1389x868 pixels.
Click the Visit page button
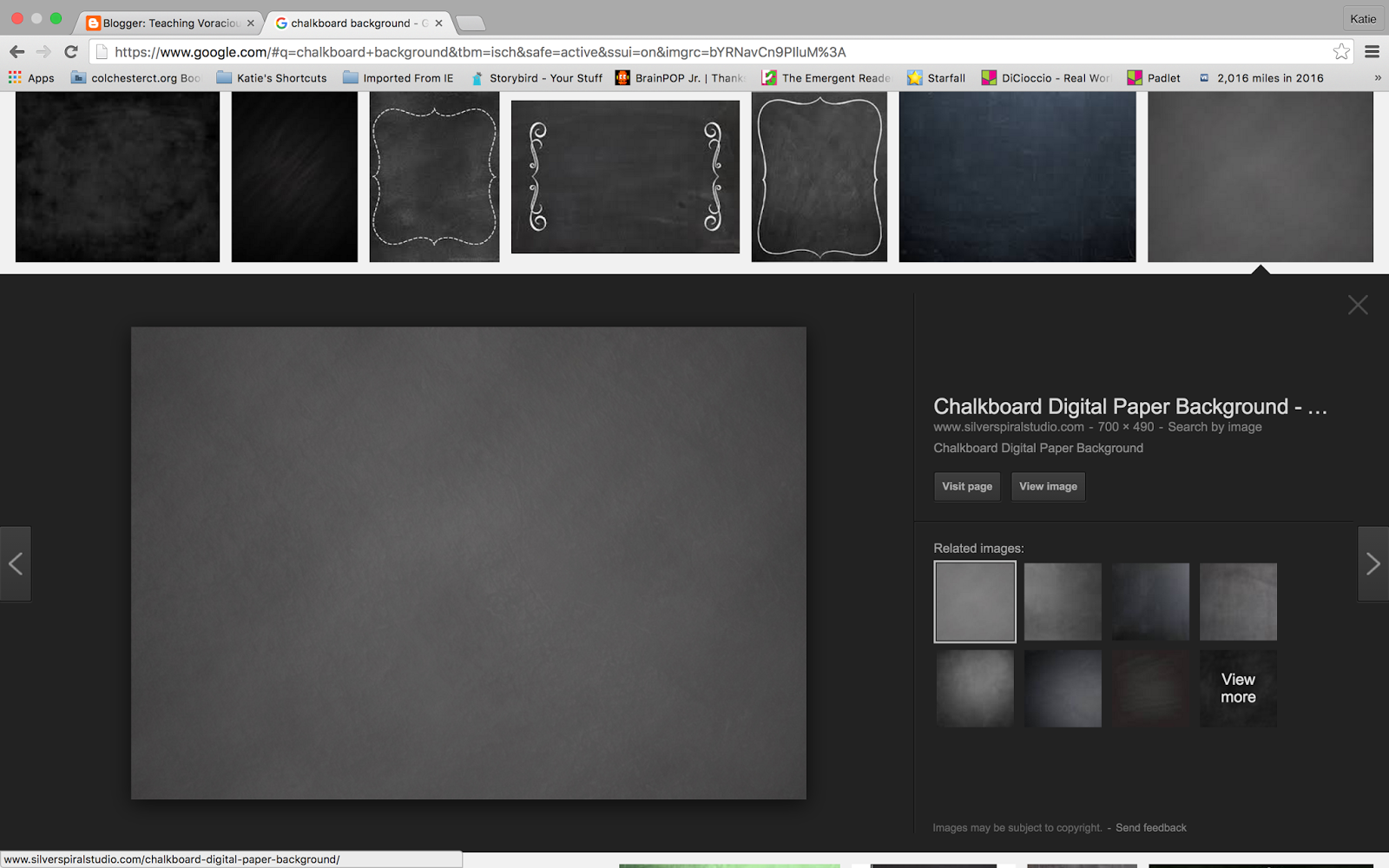966,486
